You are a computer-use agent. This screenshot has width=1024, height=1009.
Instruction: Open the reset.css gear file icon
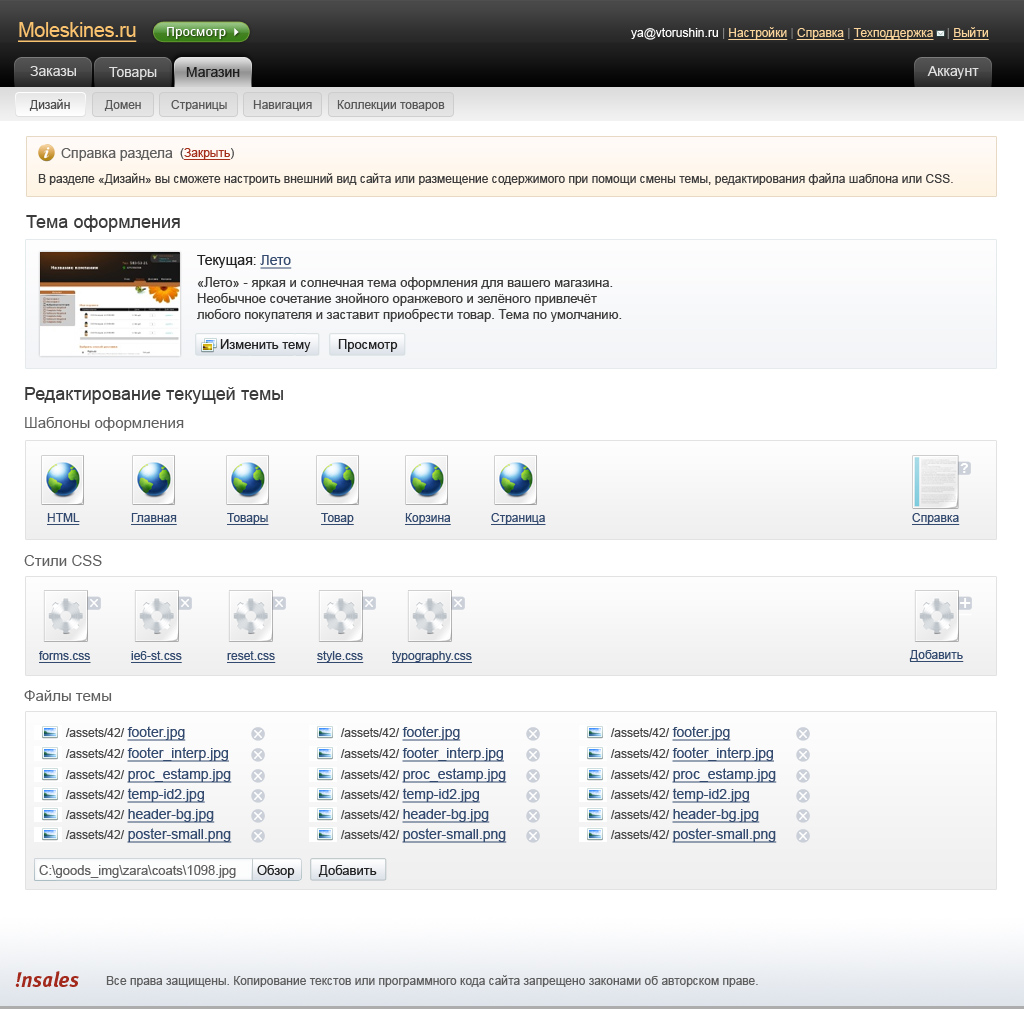tap(251, 617)
